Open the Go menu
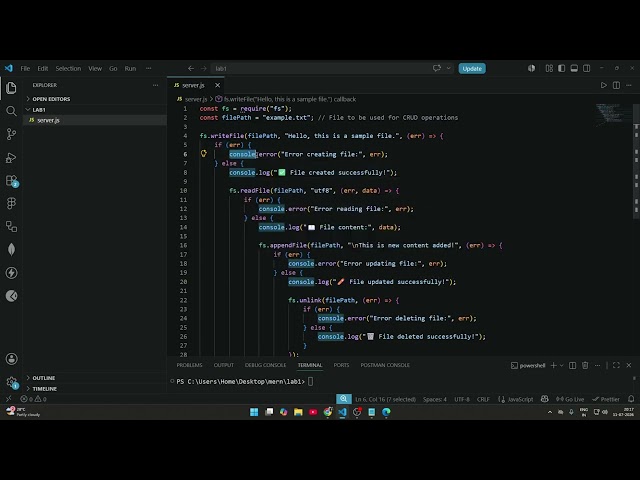Viewport: 640px width, 480px height. click(x=113, y=68)
